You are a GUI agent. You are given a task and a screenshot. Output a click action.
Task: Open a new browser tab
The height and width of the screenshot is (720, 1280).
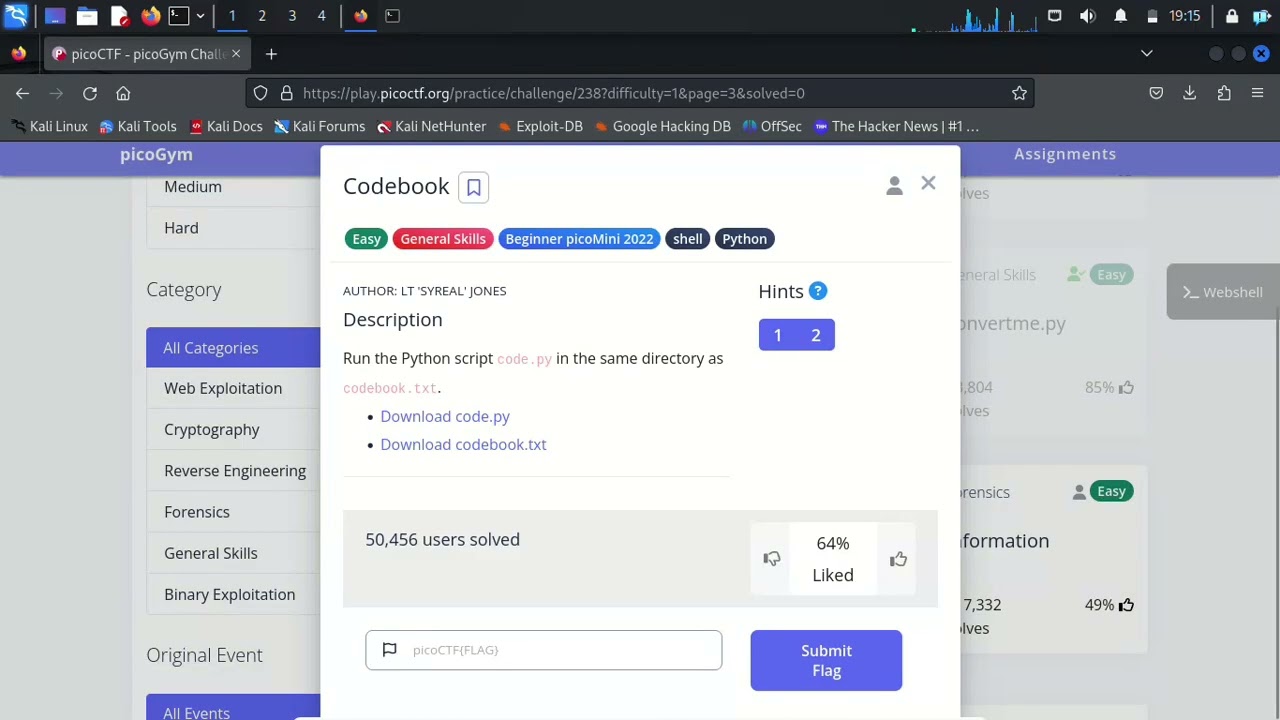[x=271, y=54]
